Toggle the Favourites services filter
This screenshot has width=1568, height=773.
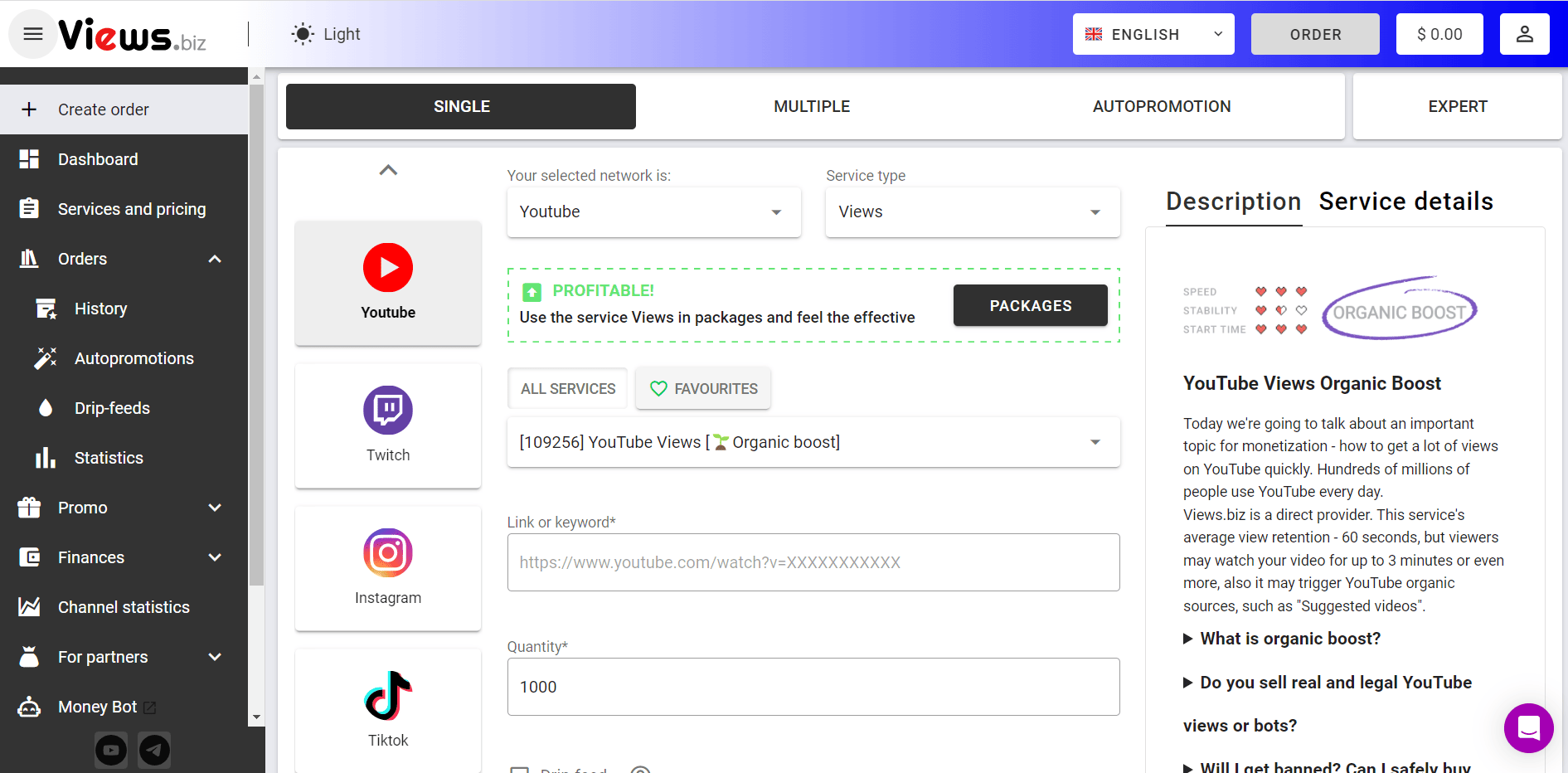tap(703, 389)
